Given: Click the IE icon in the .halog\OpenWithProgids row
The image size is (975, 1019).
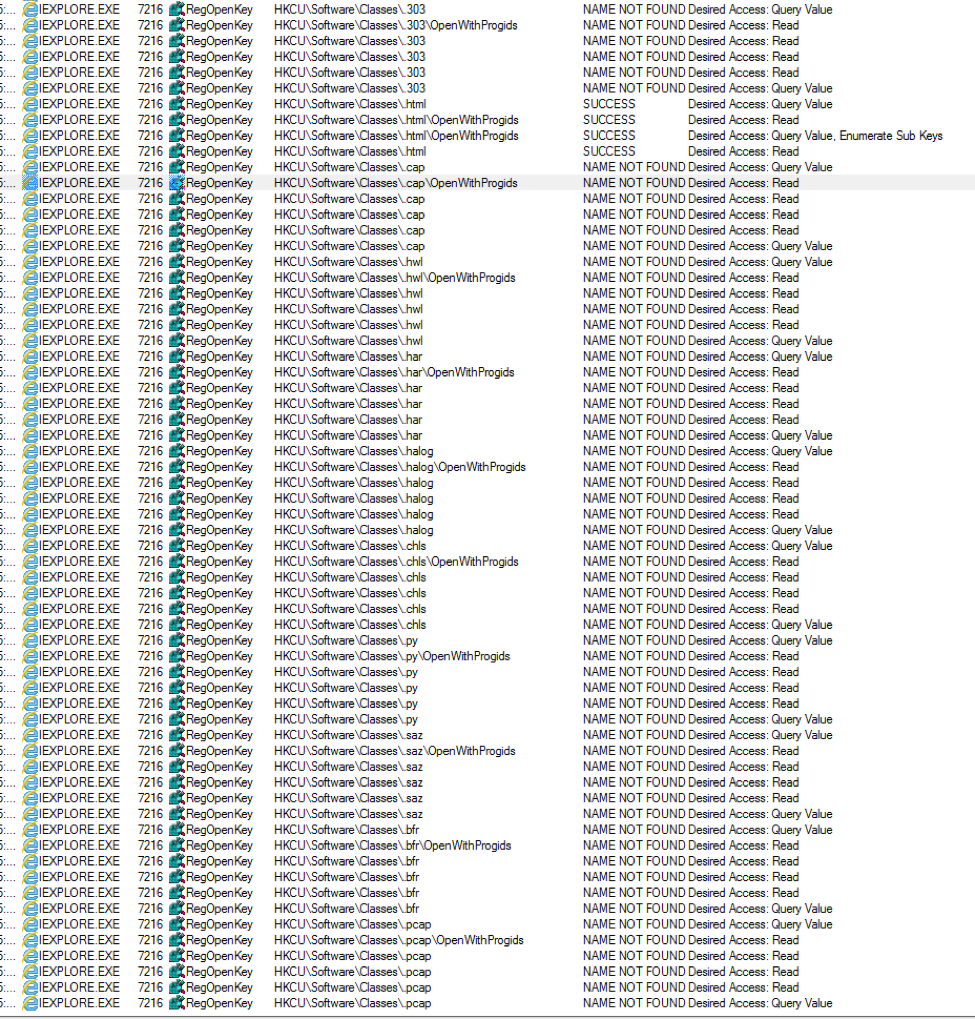Looking at the screenshot, I should [31, 467].
